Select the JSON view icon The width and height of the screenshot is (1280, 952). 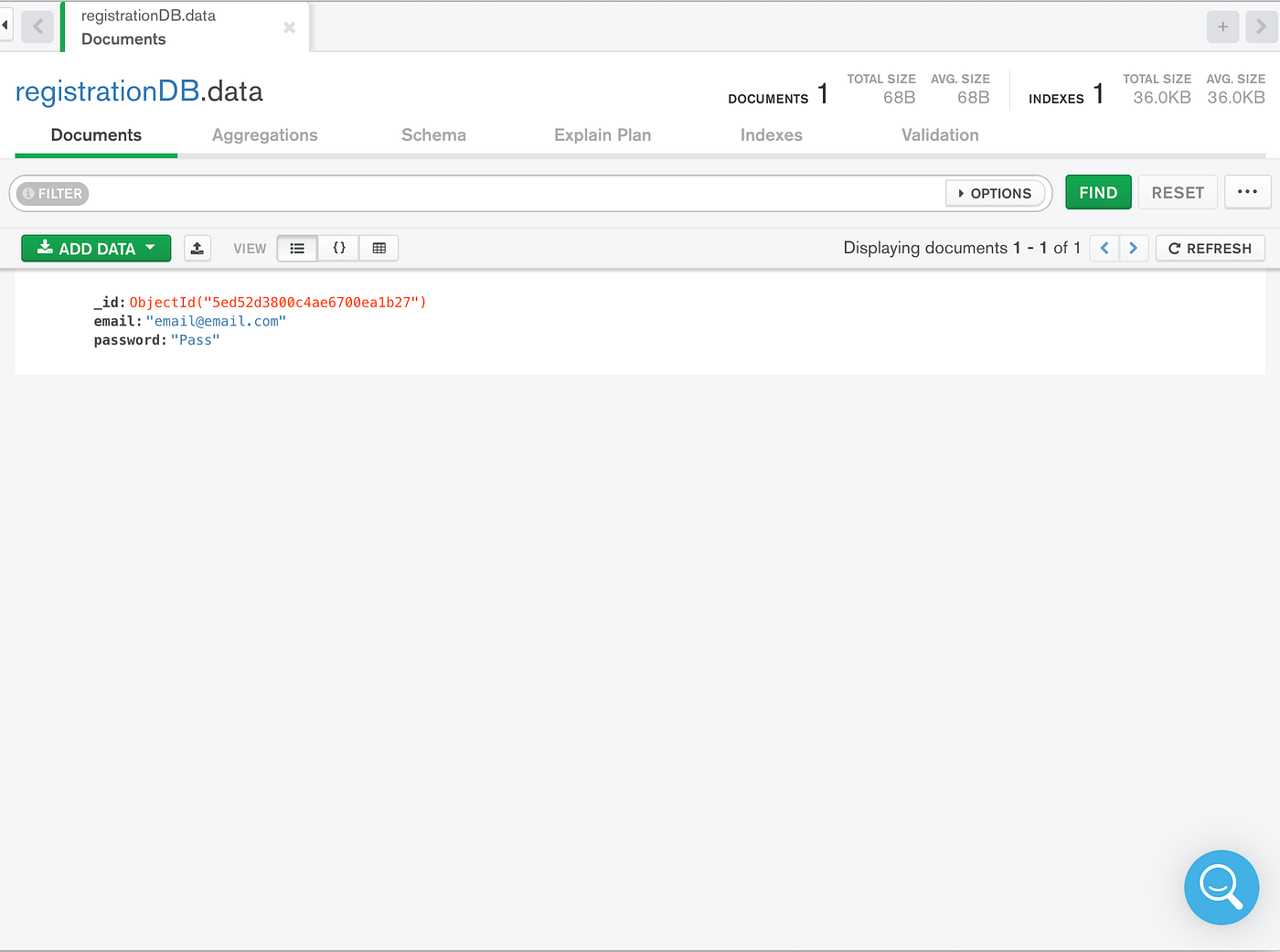coord(338,248)
